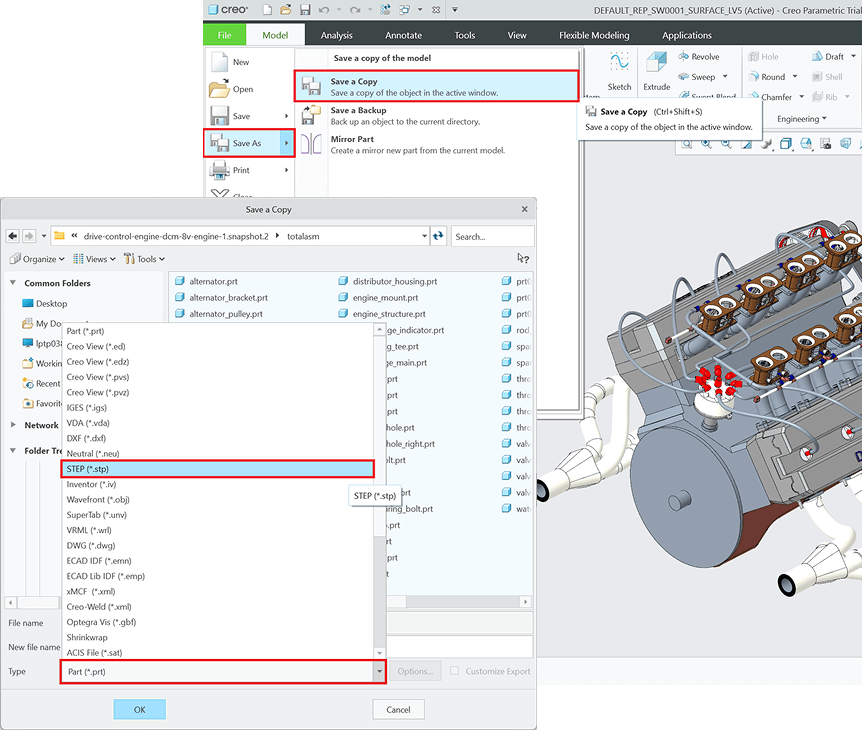Click the Cancel button
This screenshot has height=730, width=862.
[398, 709]
